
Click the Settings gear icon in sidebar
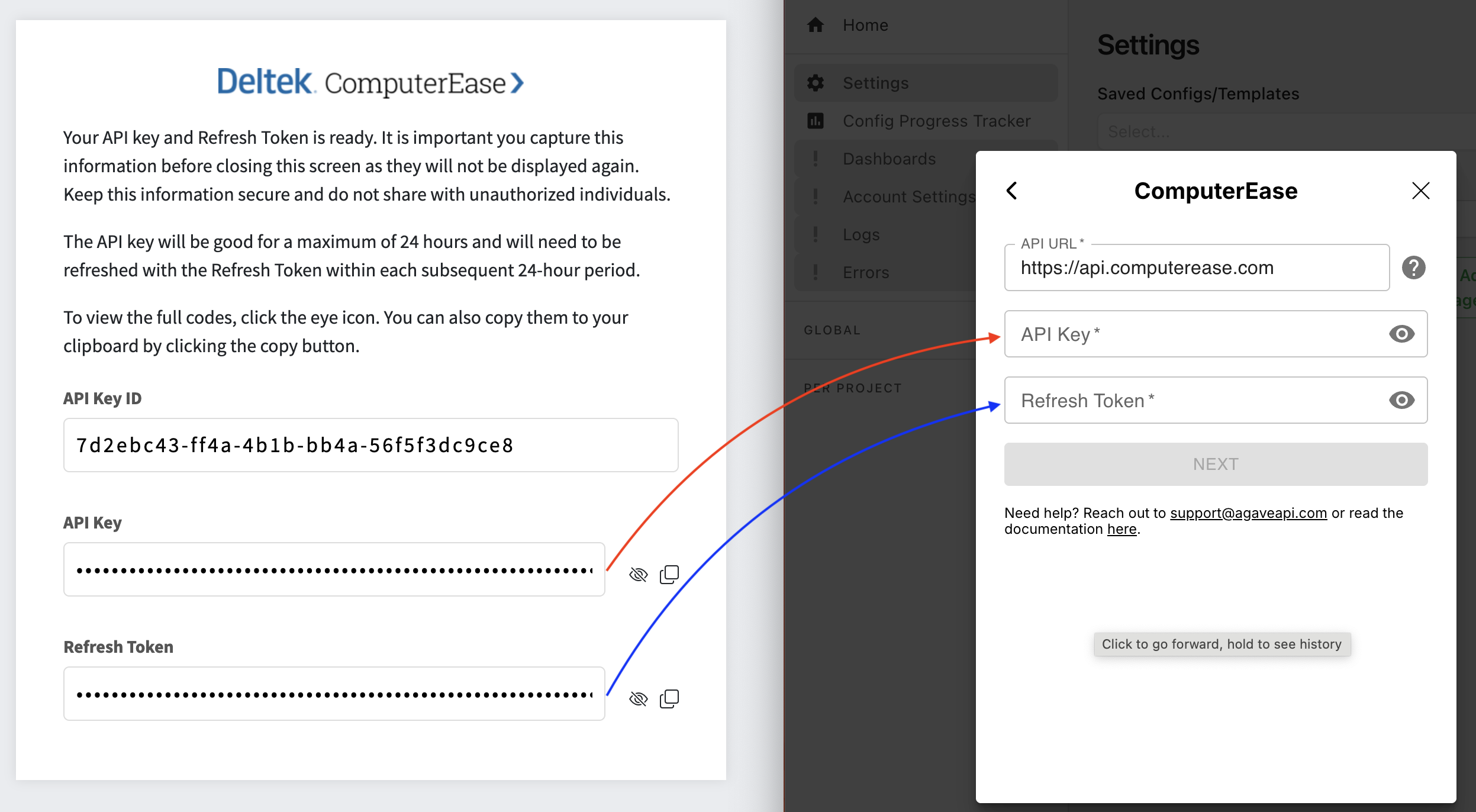pos(816,83)
